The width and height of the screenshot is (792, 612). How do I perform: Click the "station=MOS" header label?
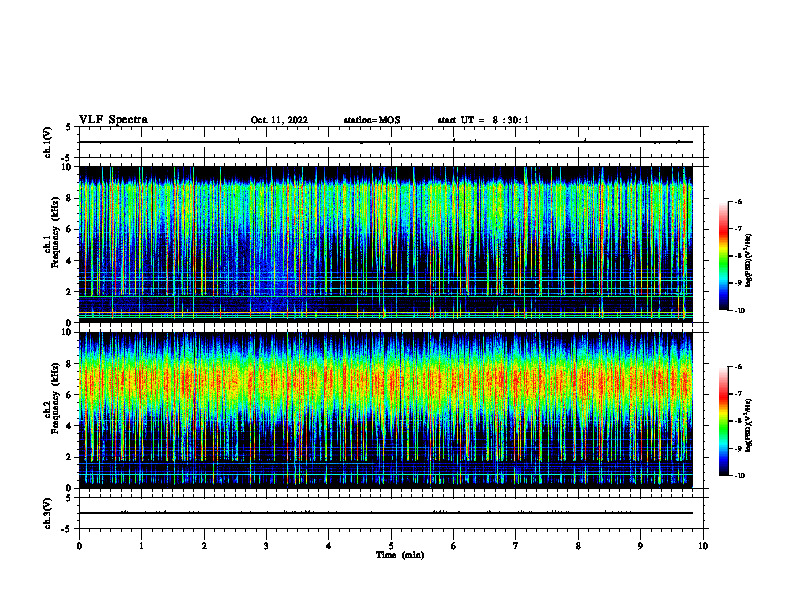coord(372,120)
